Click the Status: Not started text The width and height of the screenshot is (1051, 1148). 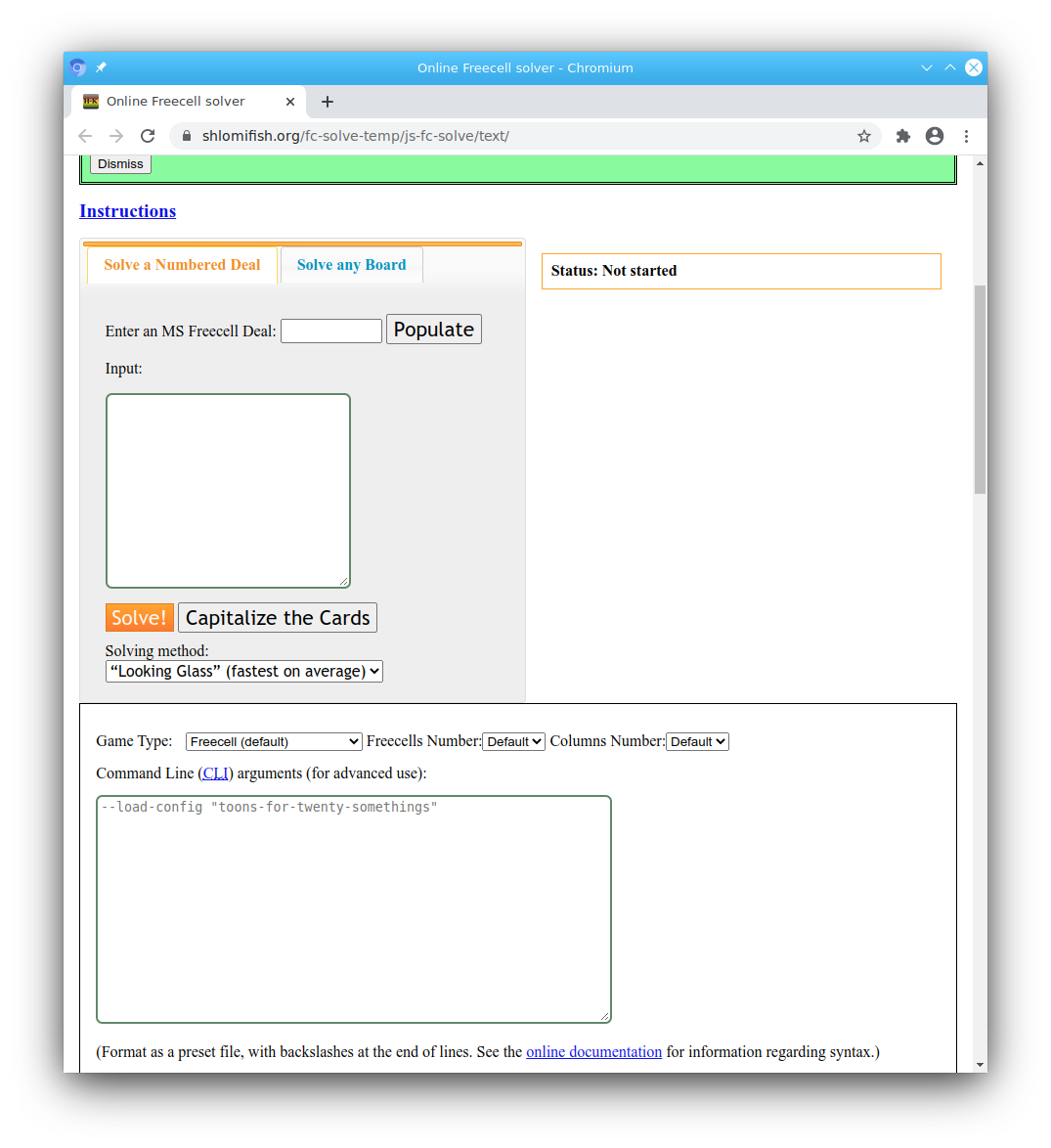coord(614,271)
